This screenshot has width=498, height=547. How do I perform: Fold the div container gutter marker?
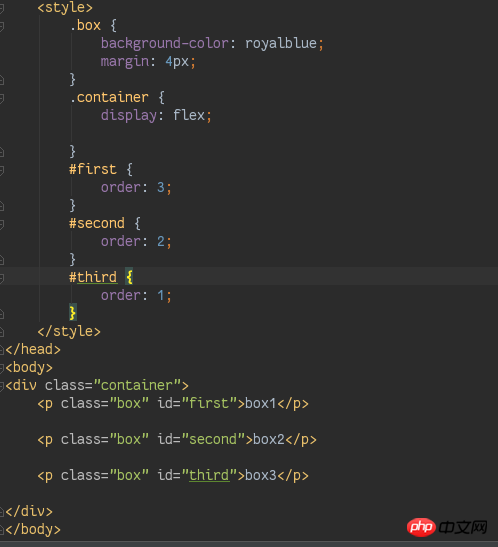2,385
